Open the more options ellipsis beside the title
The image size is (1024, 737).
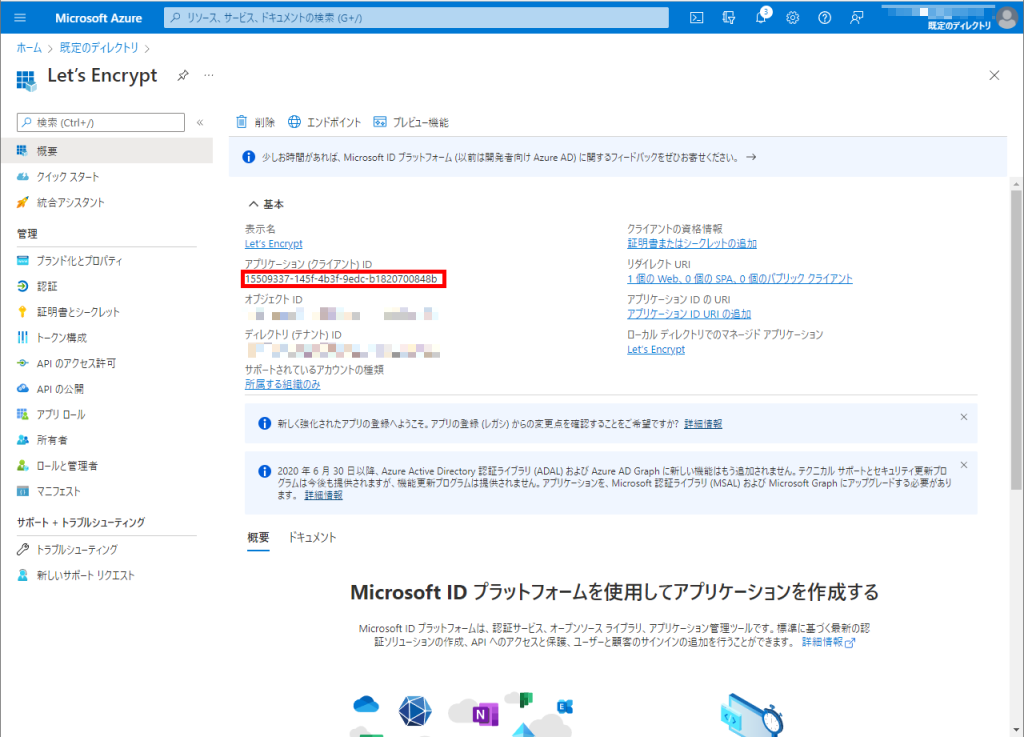[208, 75]
